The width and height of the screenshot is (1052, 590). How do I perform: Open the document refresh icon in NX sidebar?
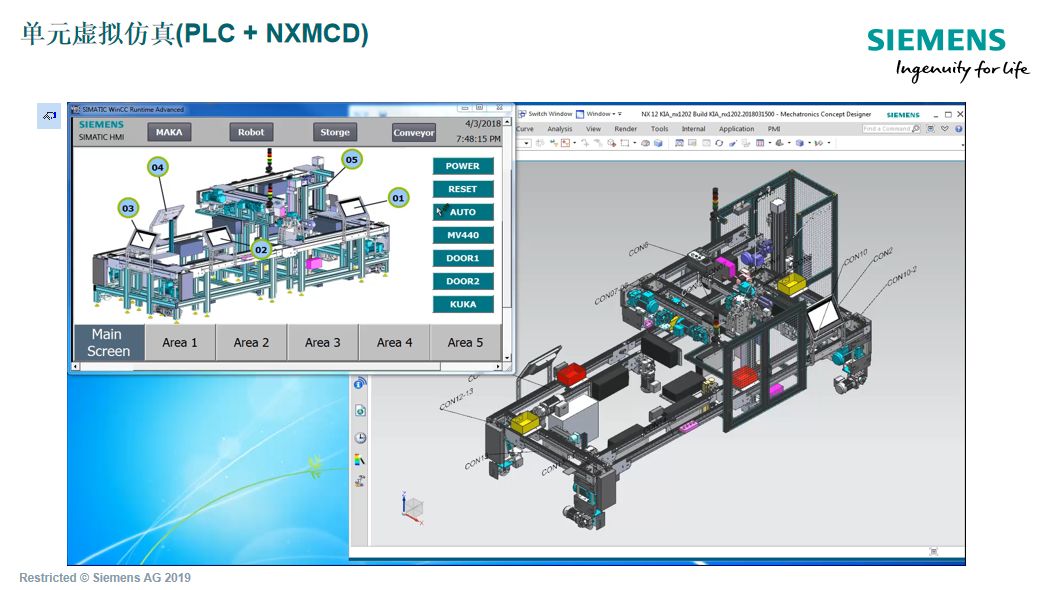[360, 410]
